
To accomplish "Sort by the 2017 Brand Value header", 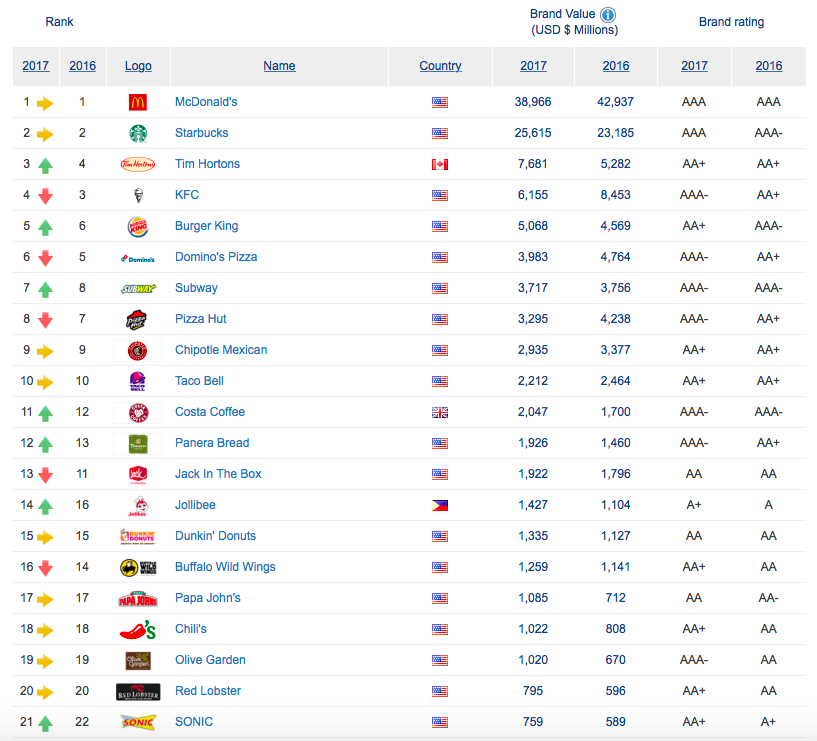I will pos(533,66).
